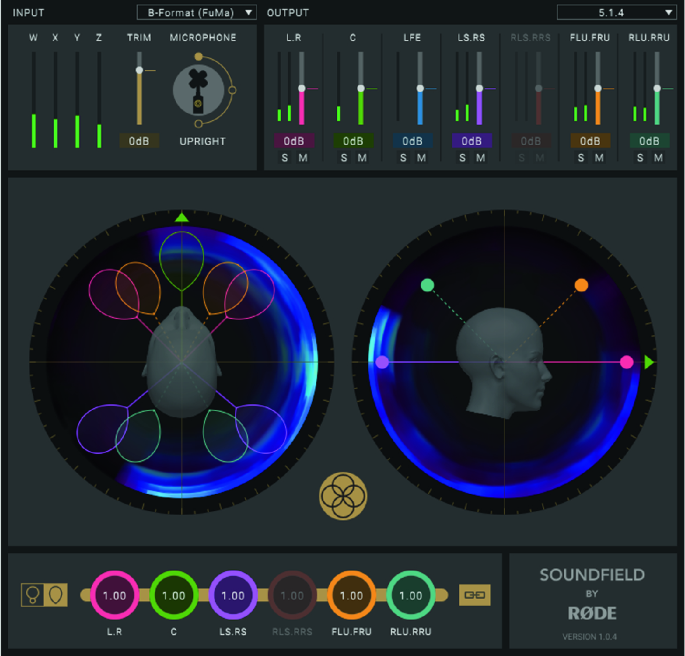Viewport: 685px width, 656px height.
Task: Toggle the gold link icon beside RLU.RRU
Action: (474, 595)
